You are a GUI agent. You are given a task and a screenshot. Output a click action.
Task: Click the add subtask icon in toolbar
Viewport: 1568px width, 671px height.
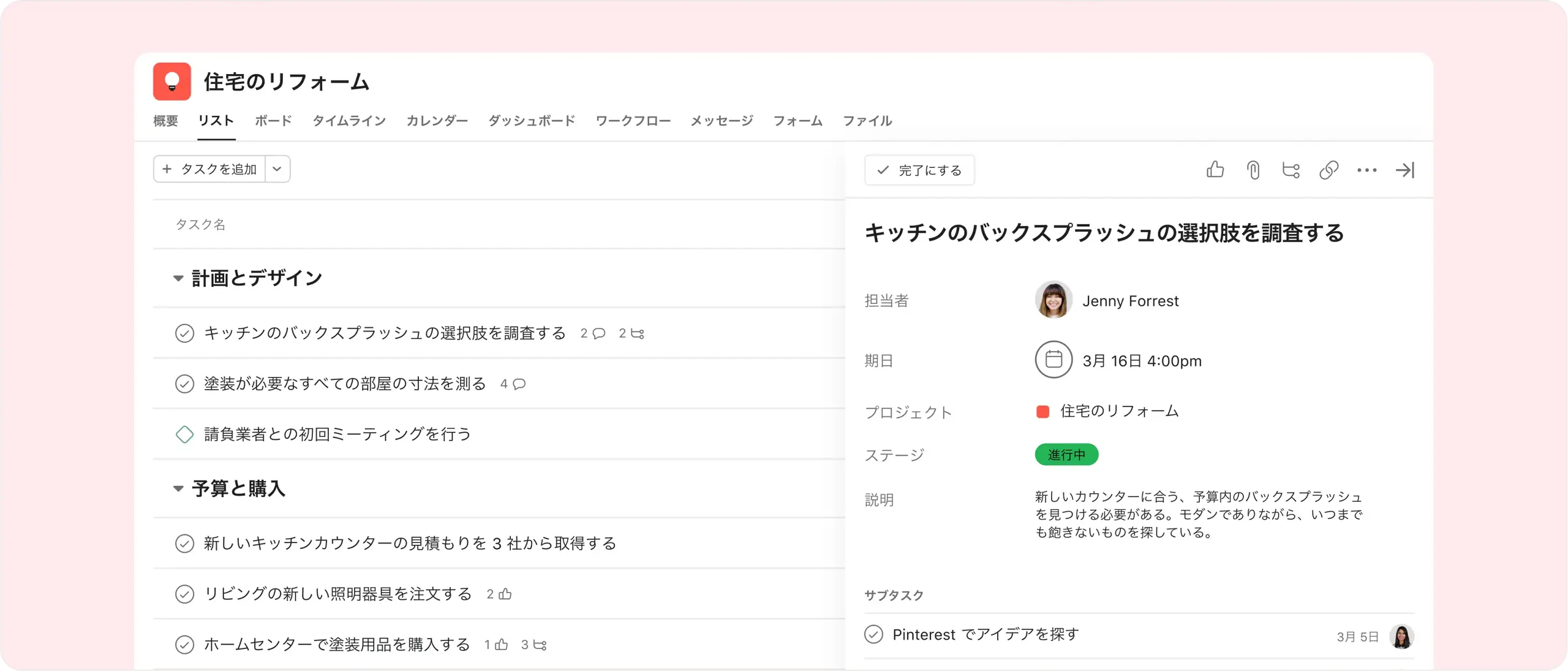(x=1291, y=170)
